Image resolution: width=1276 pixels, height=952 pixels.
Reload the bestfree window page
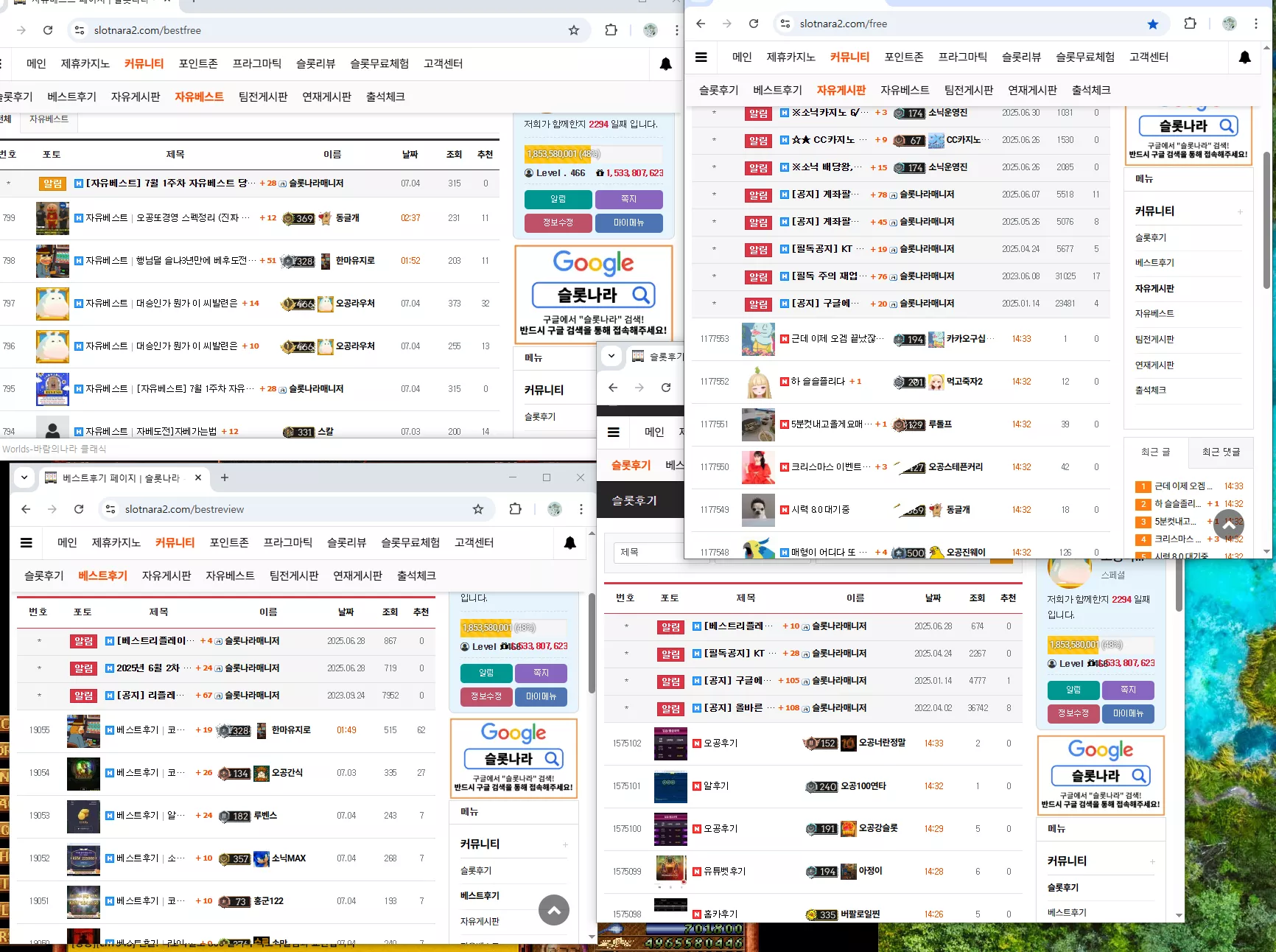point(48,30)
